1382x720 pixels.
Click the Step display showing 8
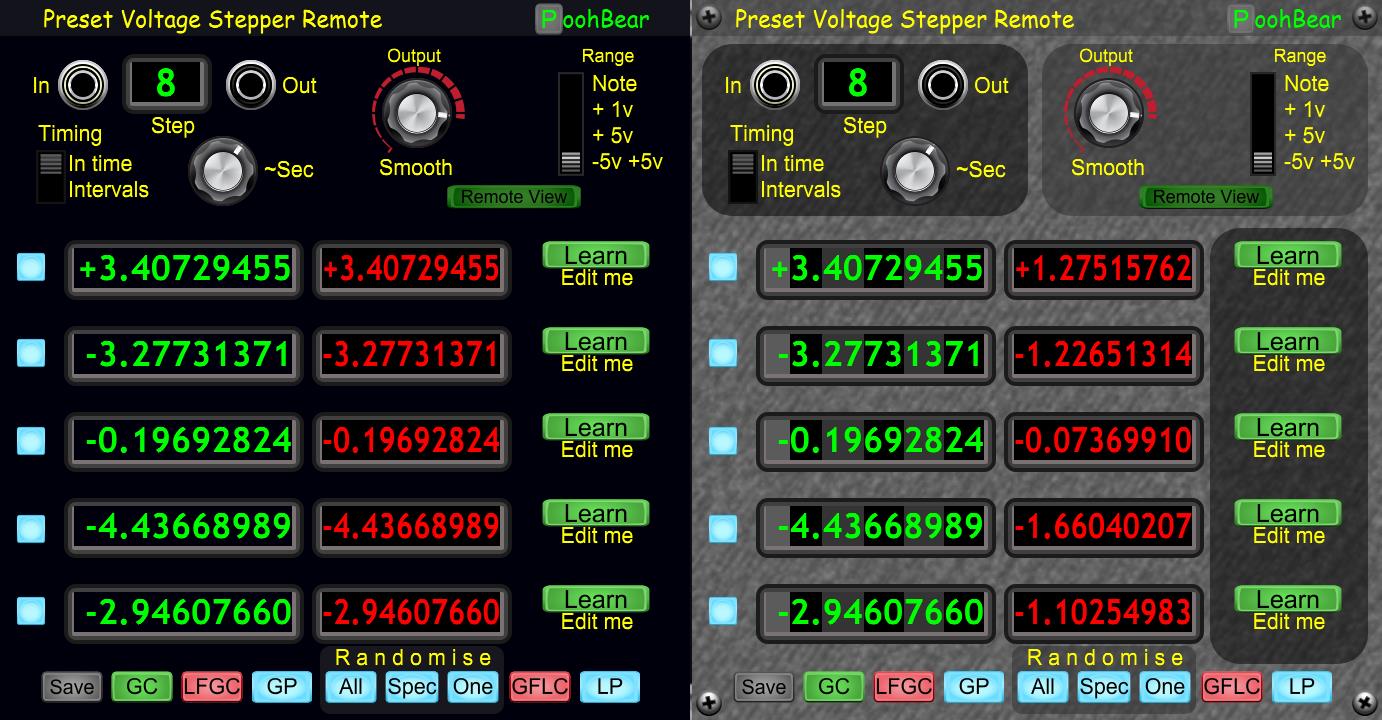(x=165, y=84)
